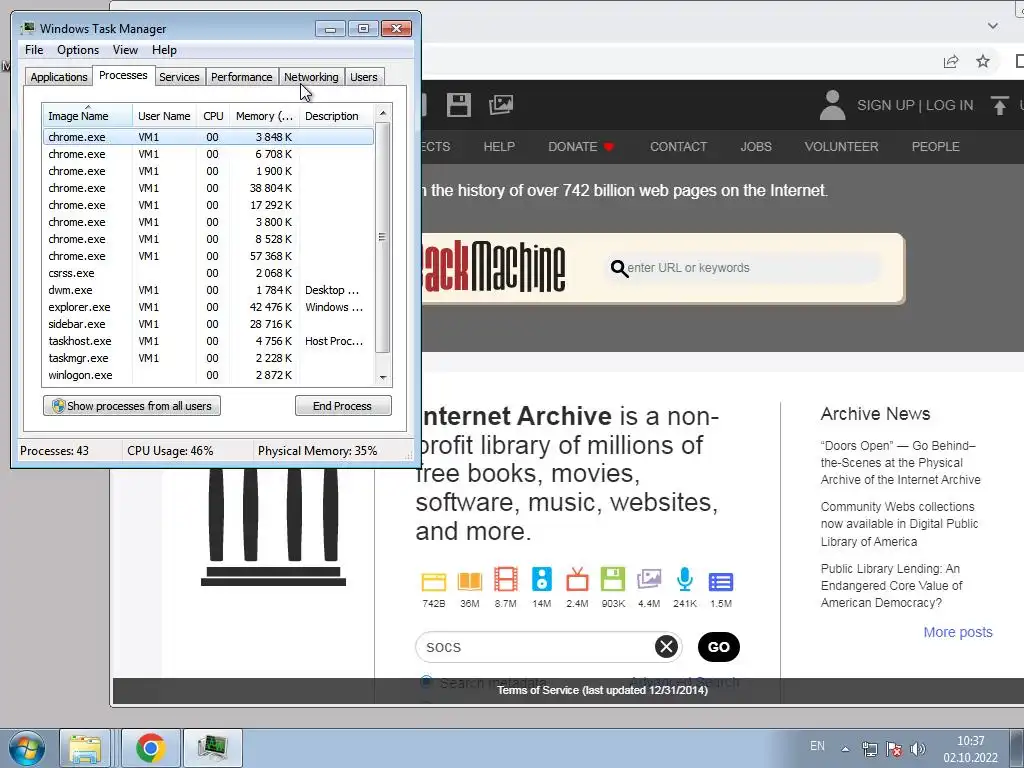Switch to Chrome on the taskbar
Image resolution: width=1024 pixels, height=768 pixels.
click(x=151, y=748)
